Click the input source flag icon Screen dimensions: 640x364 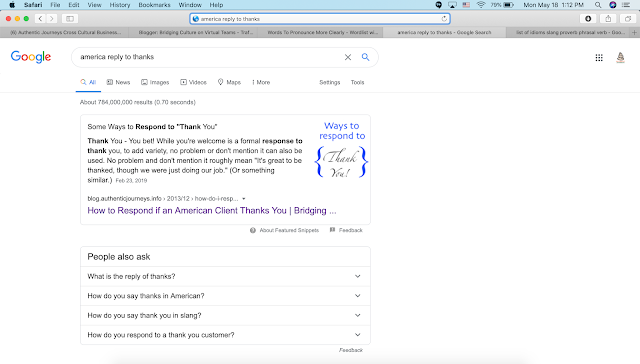pos(466,5)
